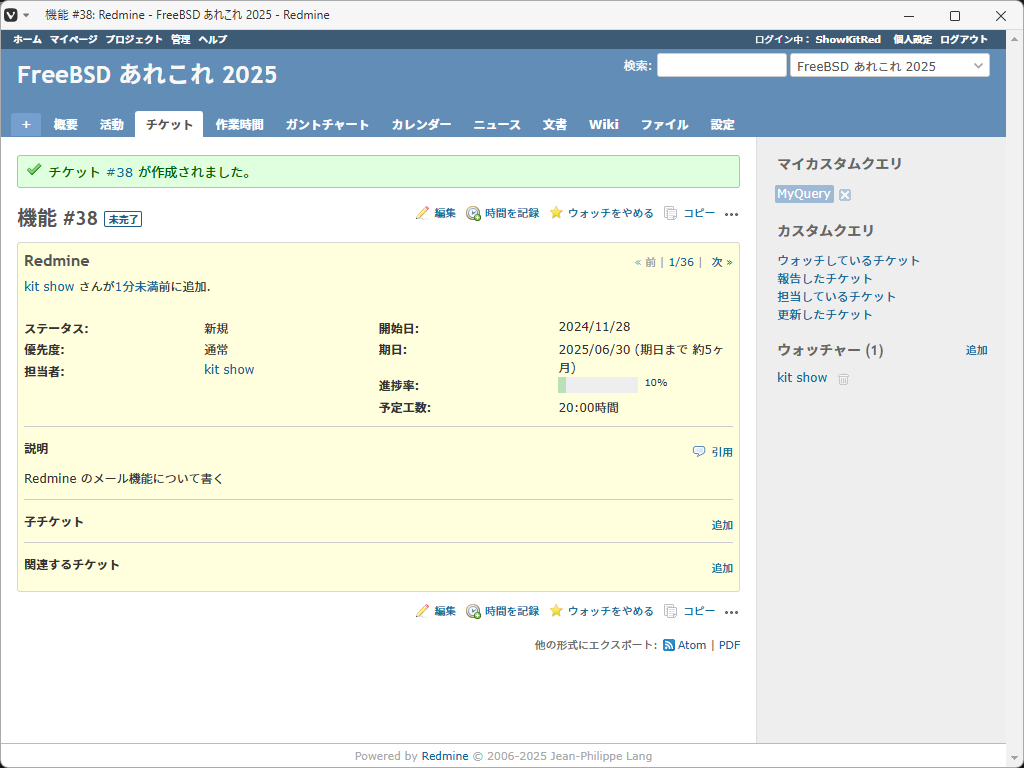
Task: Select the MyQuery custom query
Action: 804,194
